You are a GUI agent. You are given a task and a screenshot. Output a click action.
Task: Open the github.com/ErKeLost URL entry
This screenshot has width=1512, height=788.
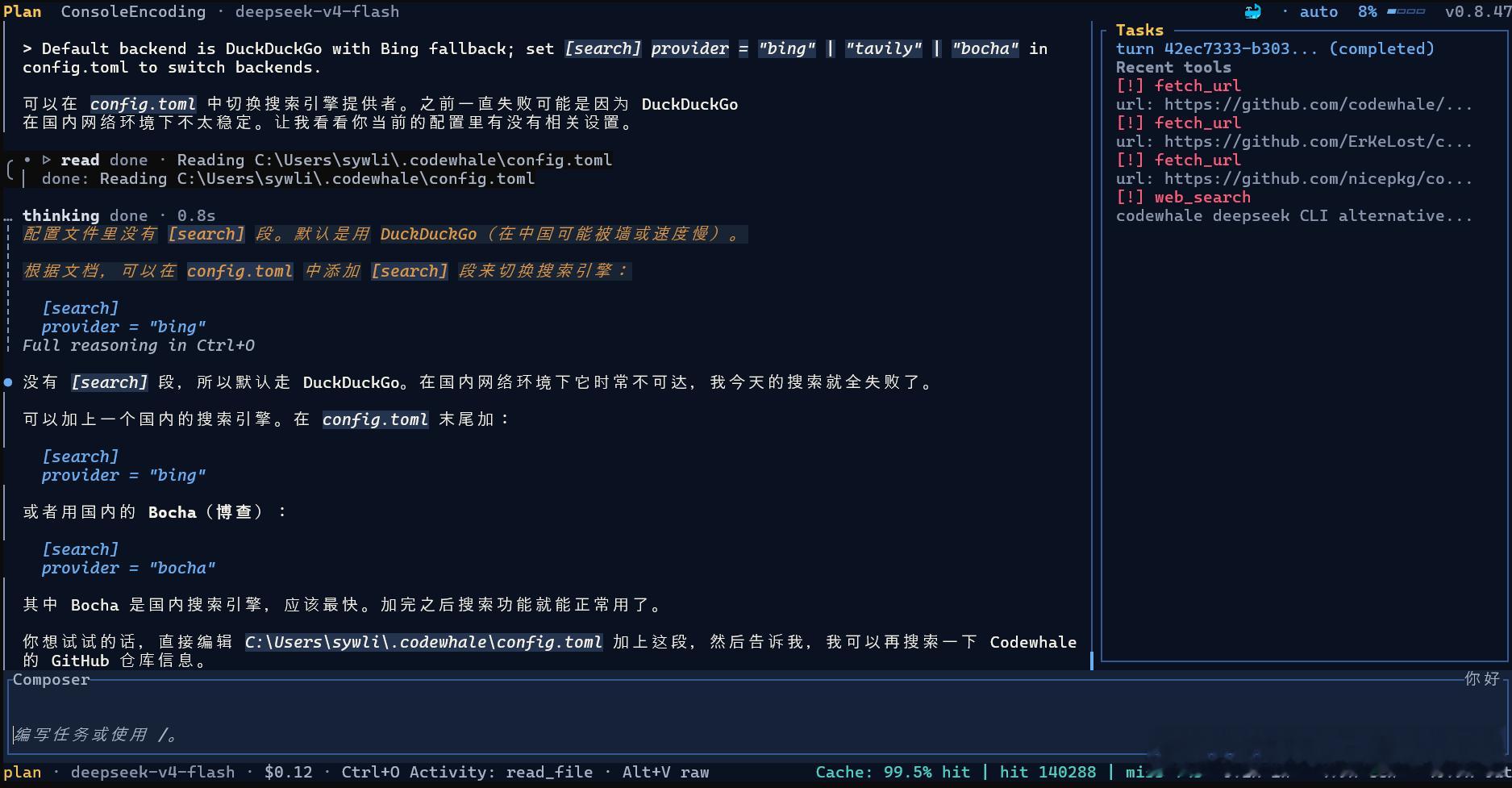click(1294, 141)
